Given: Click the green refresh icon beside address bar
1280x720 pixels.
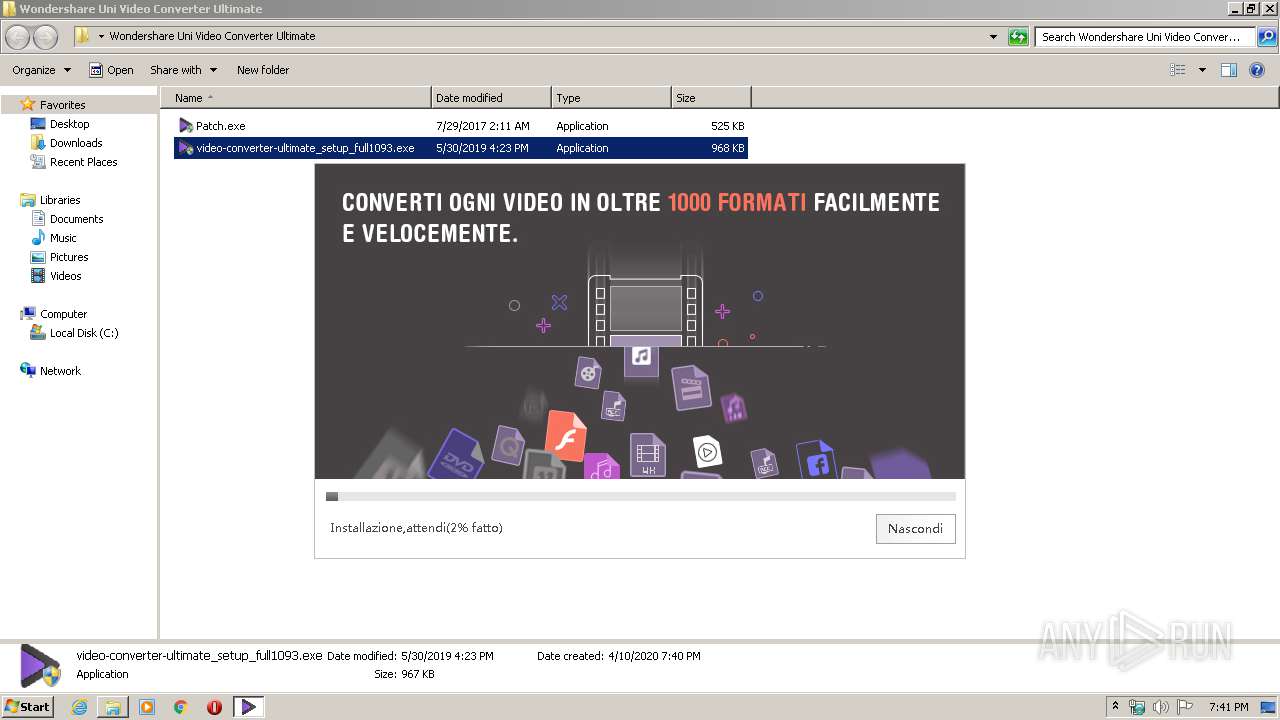Looking at the screenshot, I should click(1018, 37).
